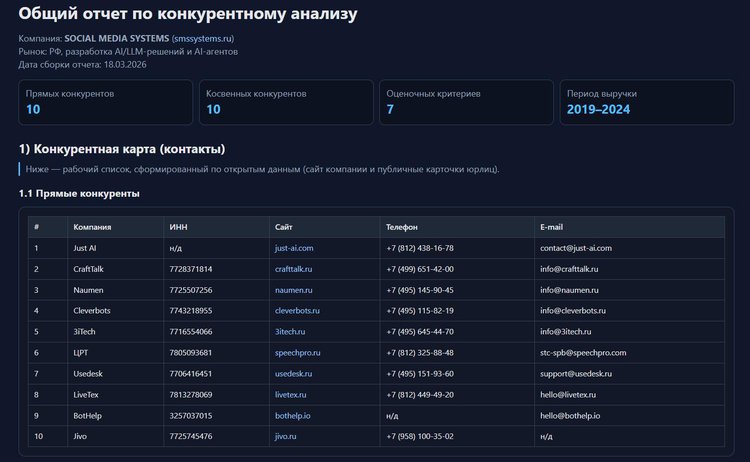This screenshot has width=750, height=462.
Task: Click phone +7 (812) 449-49-20
Action: (420, 395)
